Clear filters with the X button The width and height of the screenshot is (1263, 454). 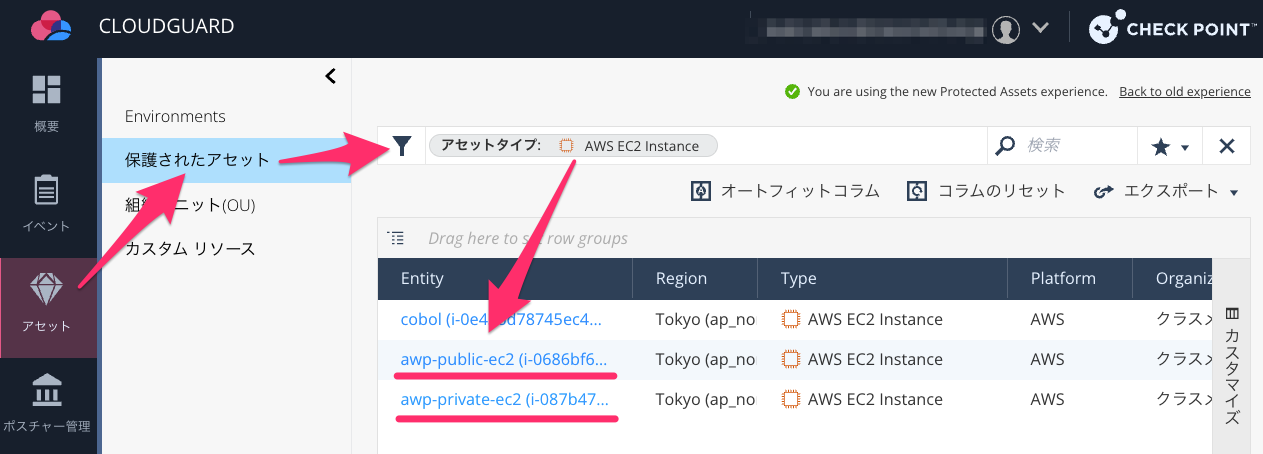(1227, 147)
